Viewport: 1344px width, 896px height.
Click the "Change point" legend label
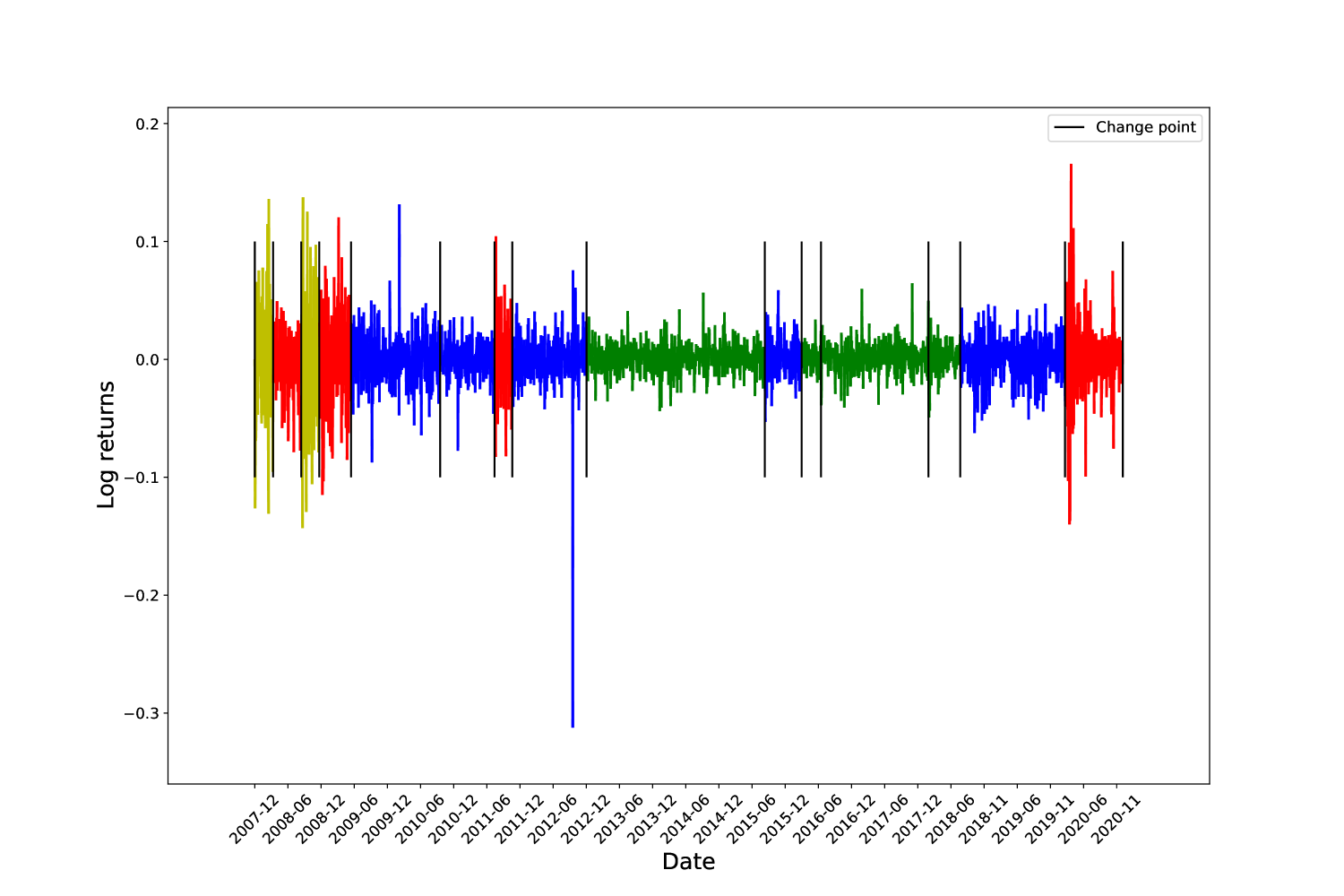coord(1145,127)
